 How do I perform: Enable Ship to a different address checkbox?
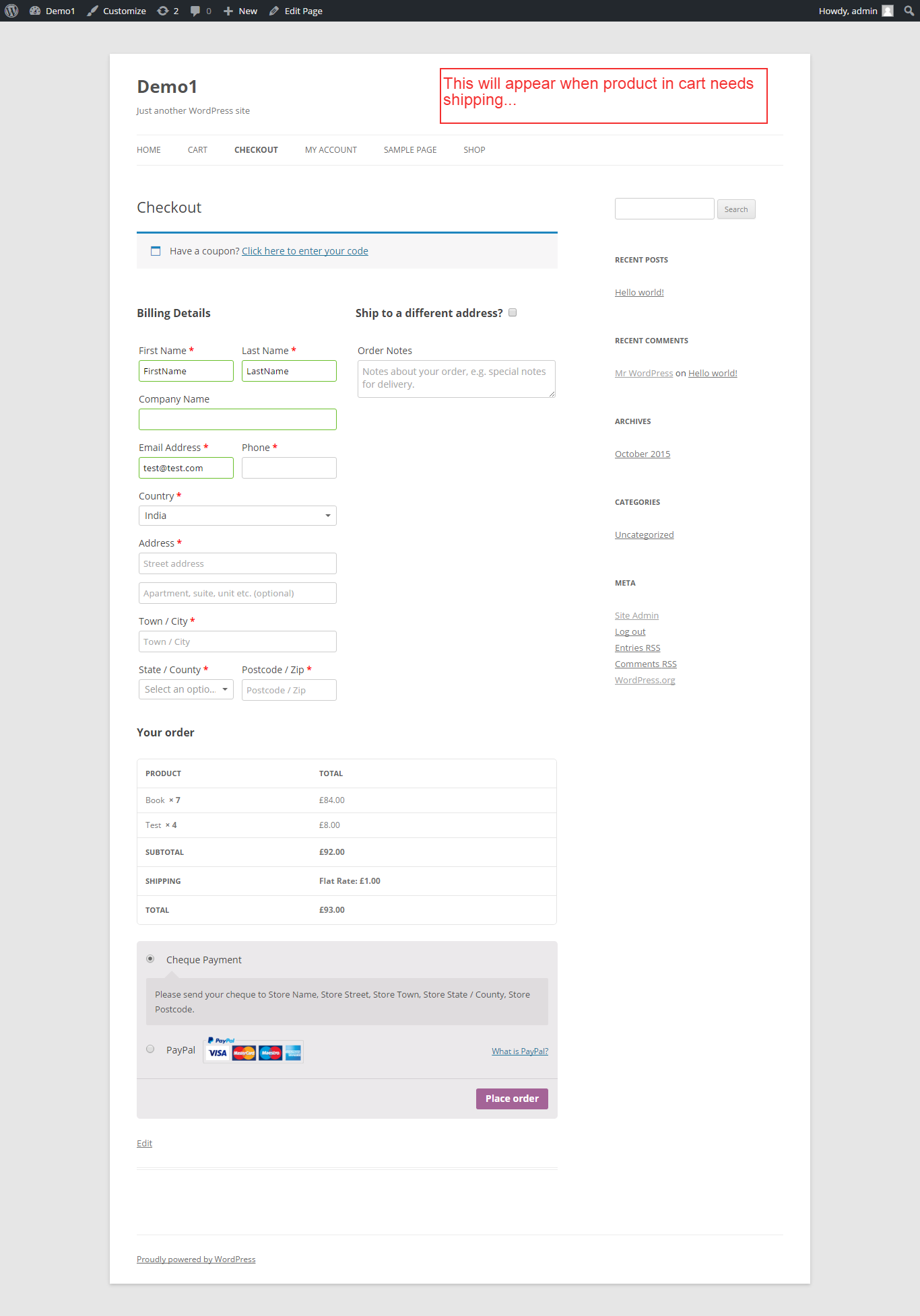(x=513, y=312)
